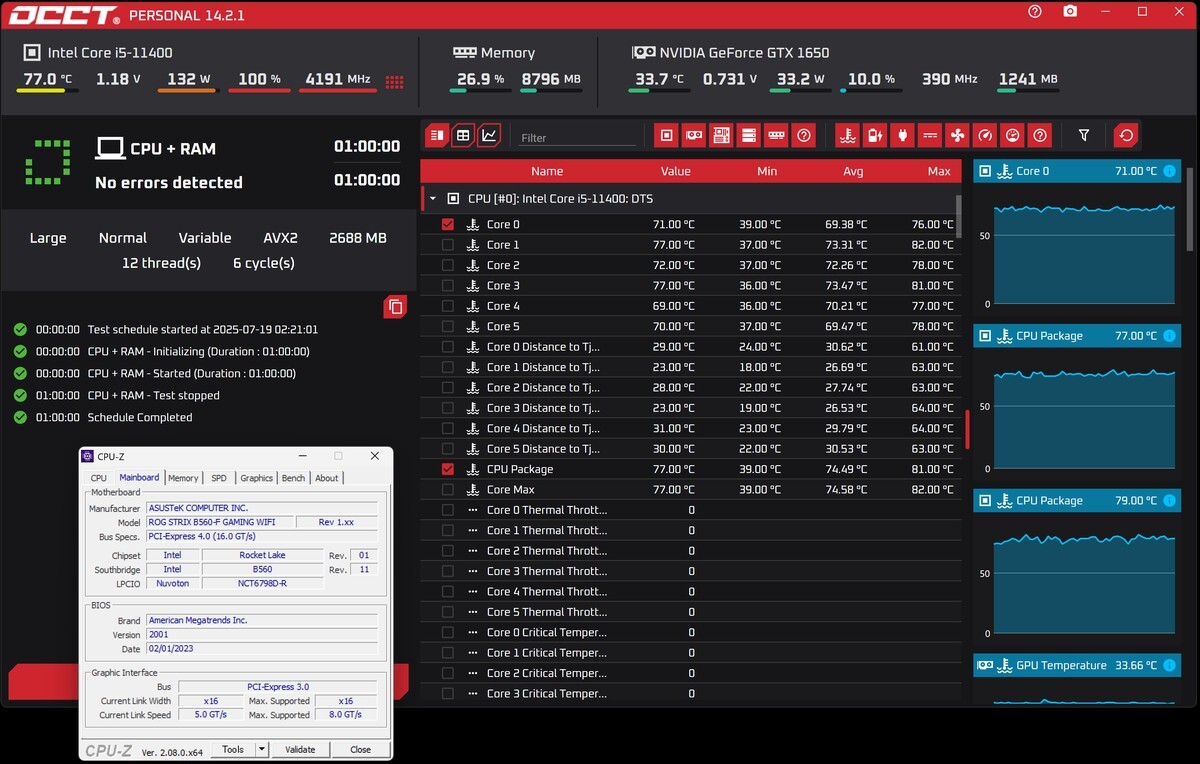1200x764 pixels.
Task: Check the Core 0 Thermal Throttling checkbox
Action: 447,510
